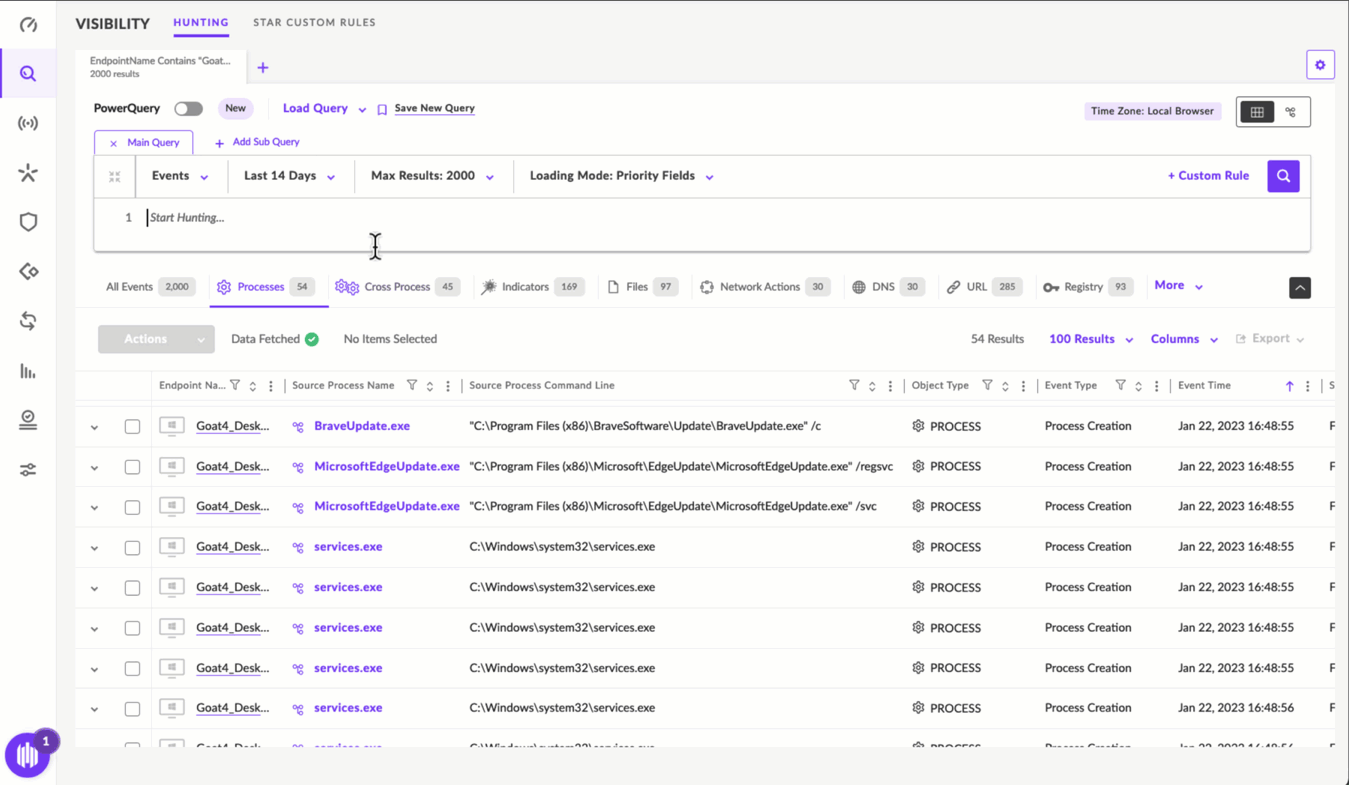Open settings gear in top right
The height and width of the screenshot is (785, 1349).
pos(1320,65)
